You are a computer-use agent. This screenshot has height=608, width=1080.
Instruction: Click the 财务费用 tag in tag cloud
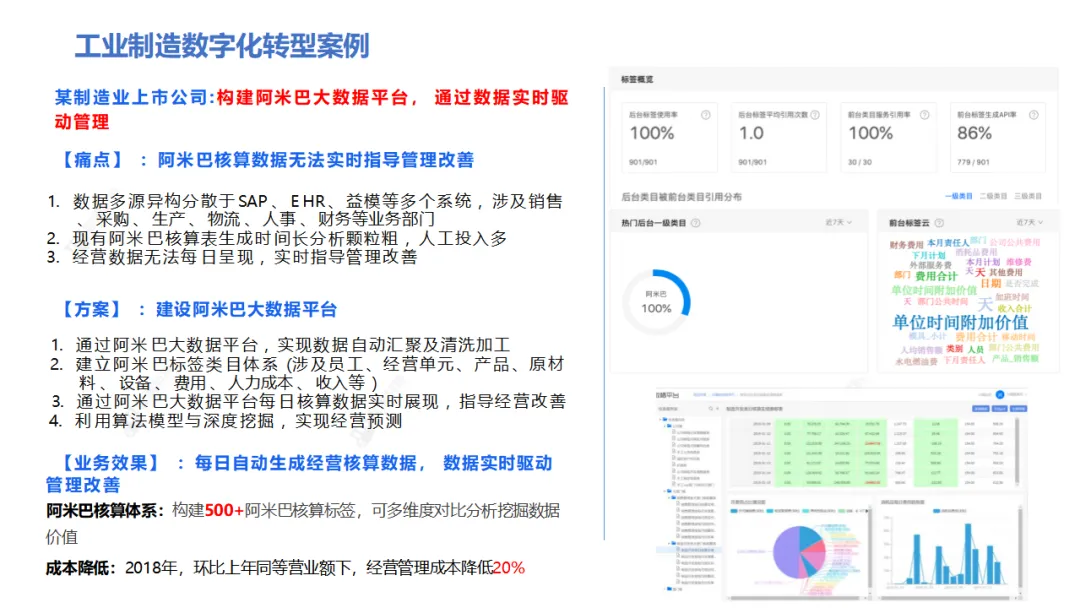[906, 244]
